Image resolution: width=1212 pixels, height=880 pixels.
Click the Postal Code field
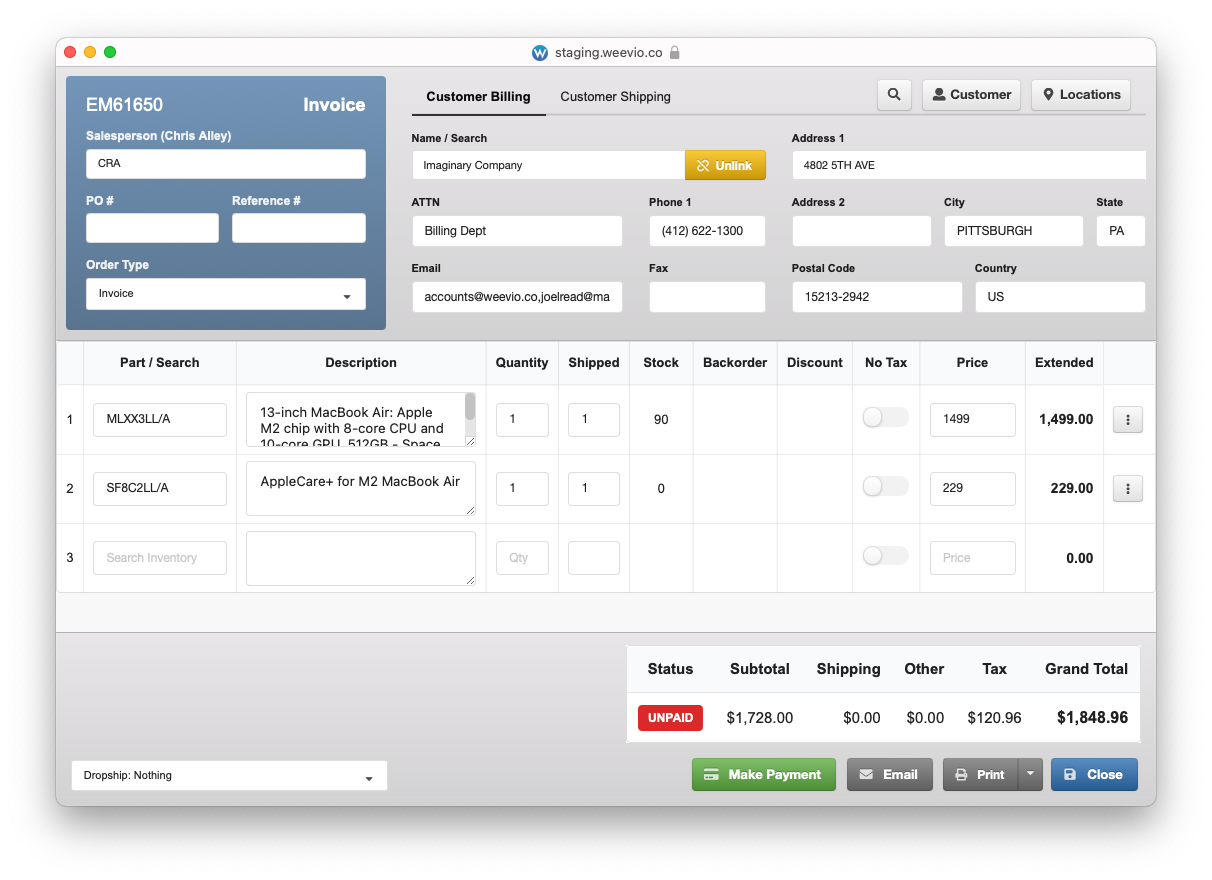tap(877, 297)
